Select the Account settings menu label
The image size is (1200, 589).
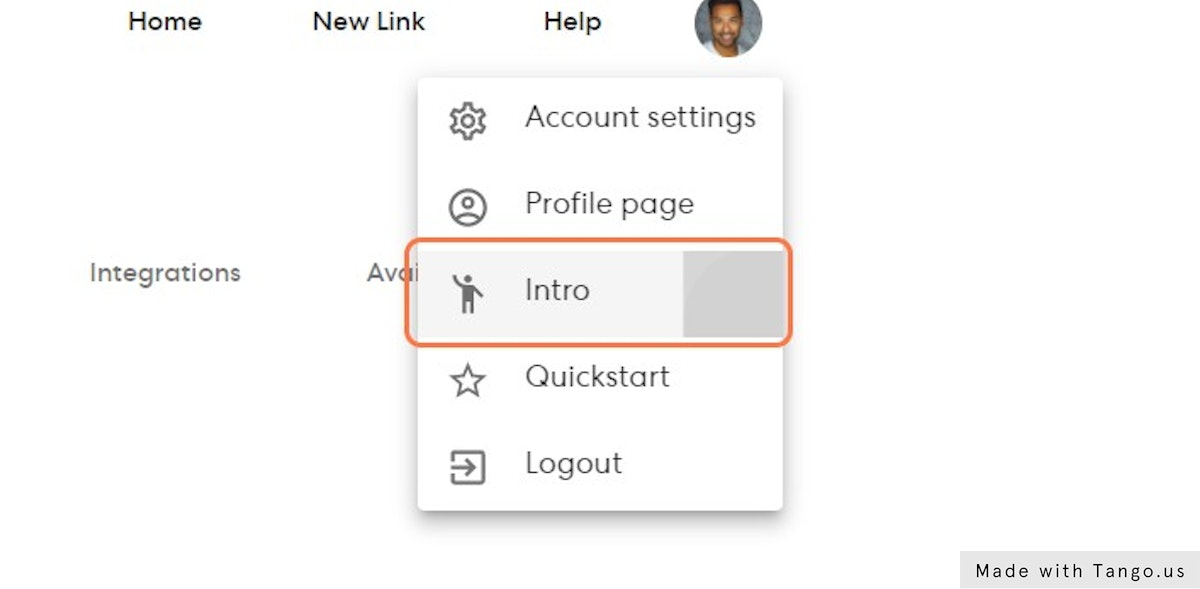point(640,118)
